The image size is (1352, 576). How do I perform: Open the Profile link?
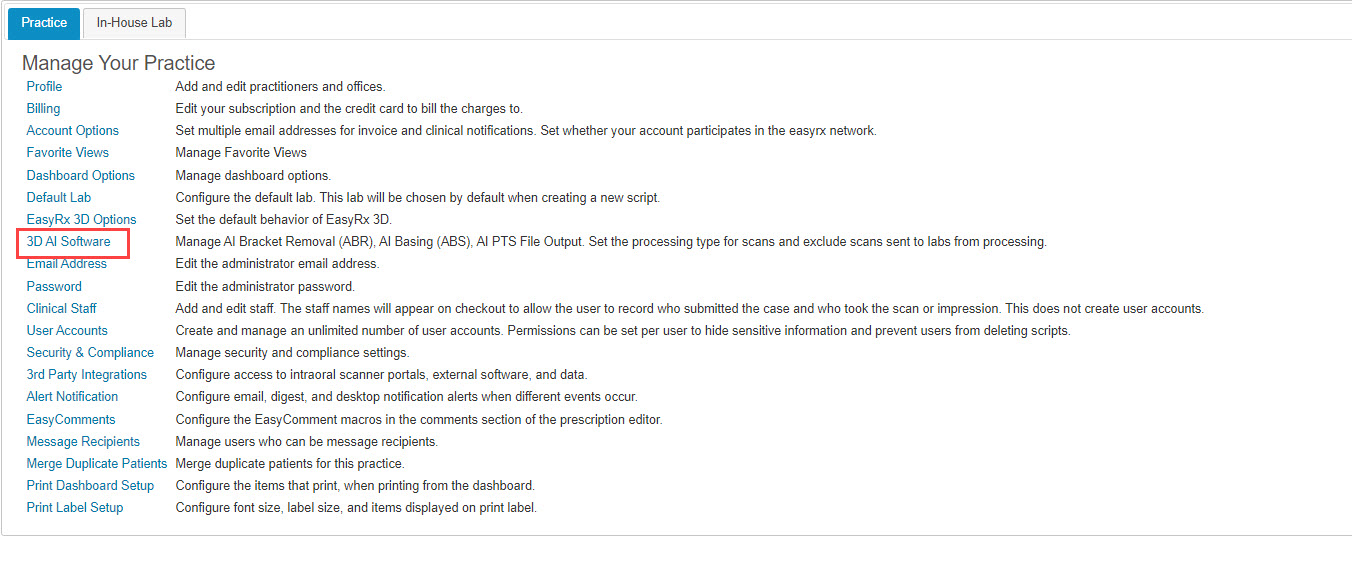44,86
